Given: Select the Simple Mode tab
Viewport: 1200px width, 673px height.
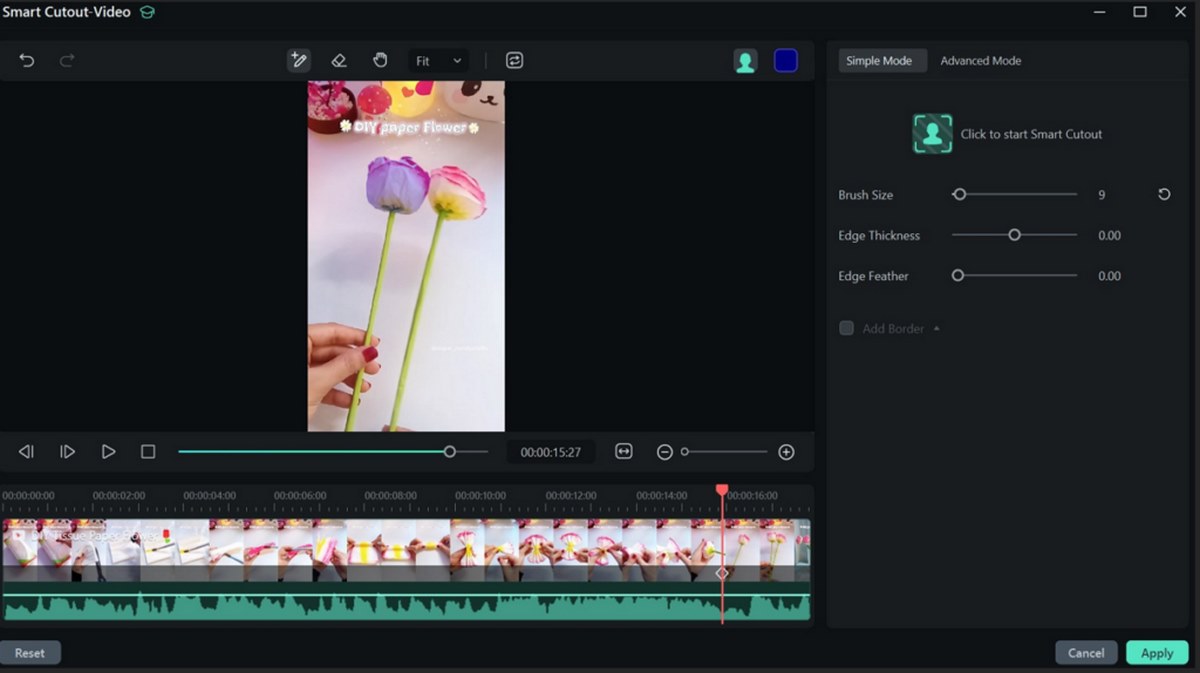Looking at the screenshot, I should (879, 61).
